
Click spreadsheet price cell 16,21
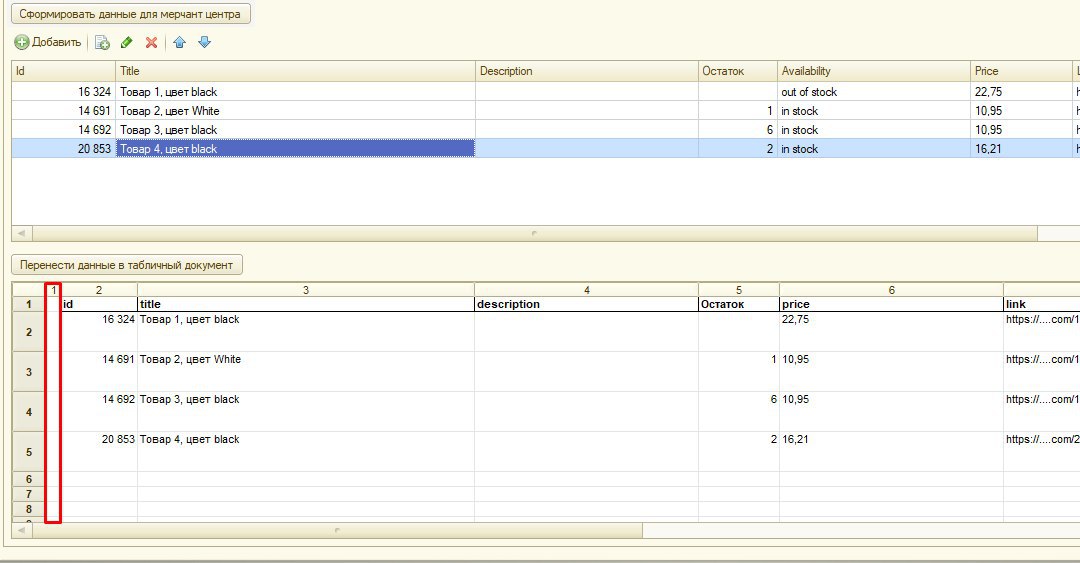pos(891,452)
